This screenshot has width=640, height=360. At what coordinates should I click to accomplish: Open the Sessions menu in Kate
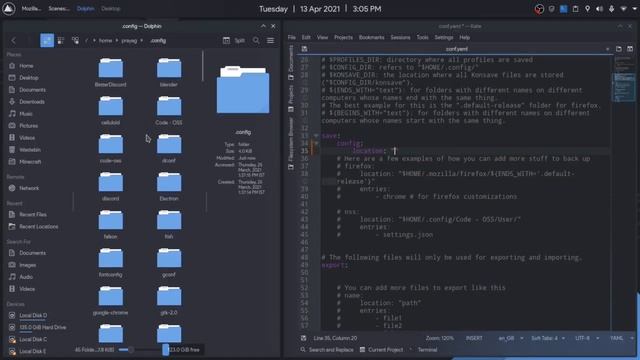400,38
